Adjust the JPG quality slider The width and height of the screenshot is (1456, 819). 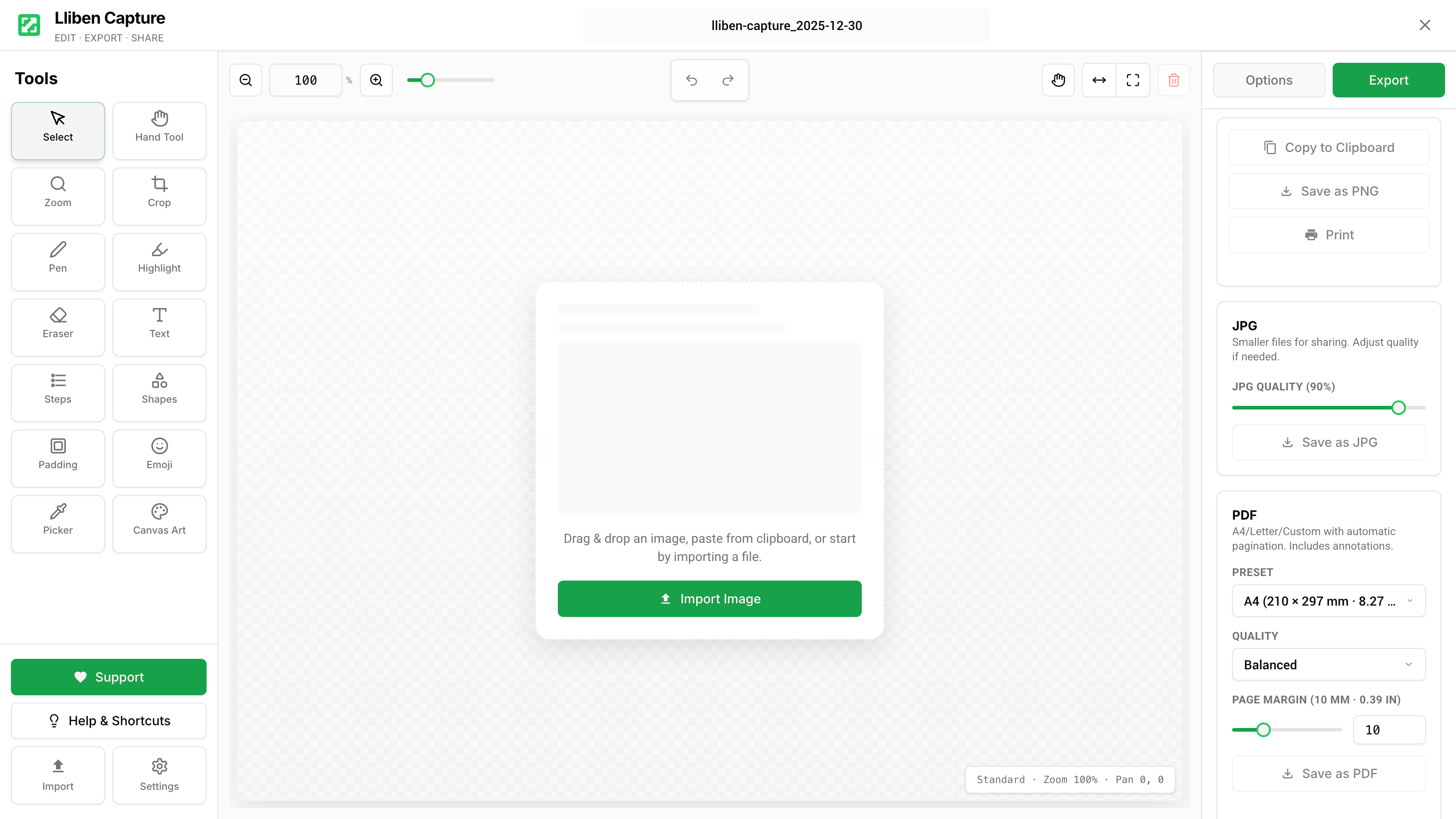1398,408
